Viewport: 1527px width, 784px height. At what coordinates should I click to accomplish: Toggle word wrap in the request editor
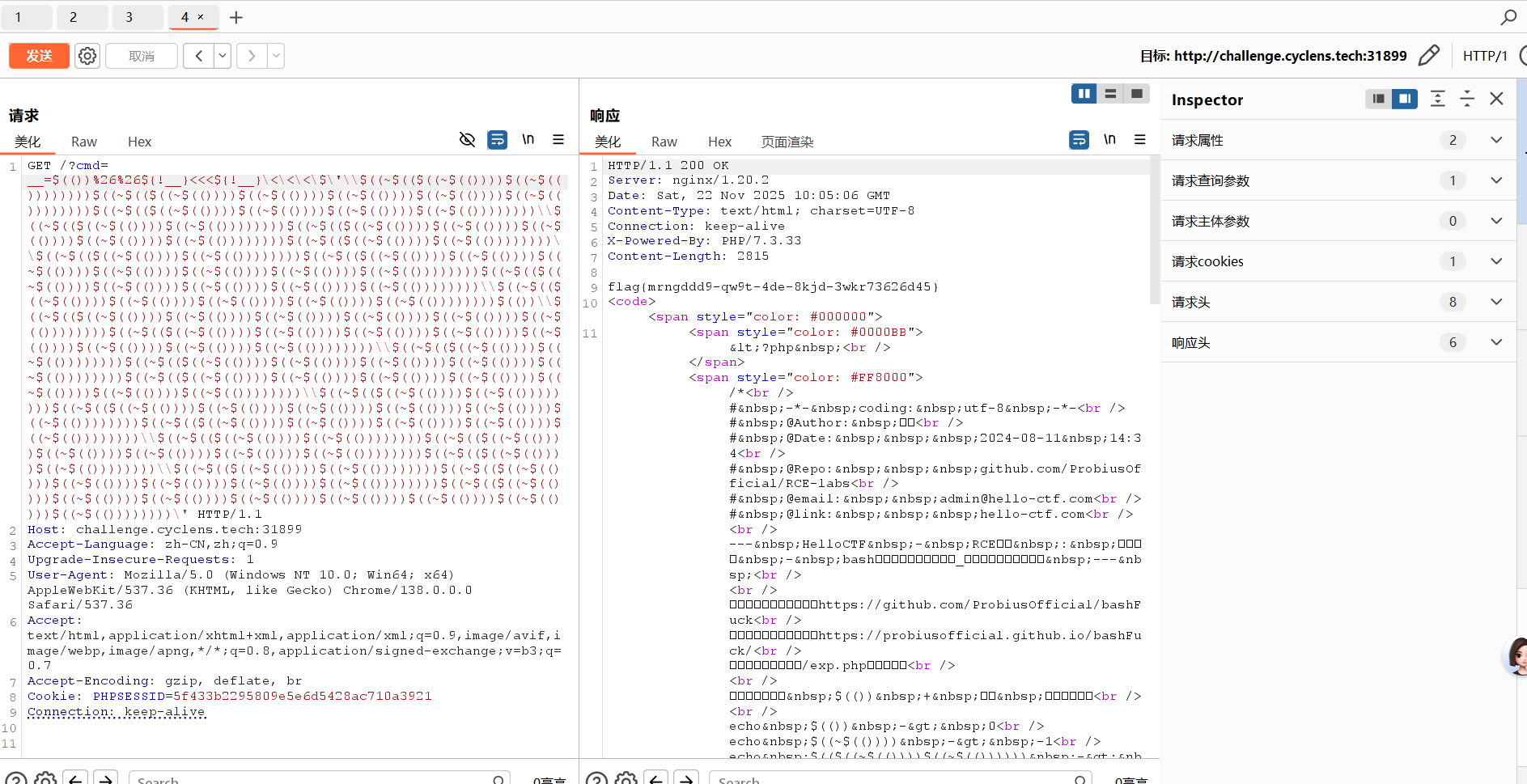(498, 140)
